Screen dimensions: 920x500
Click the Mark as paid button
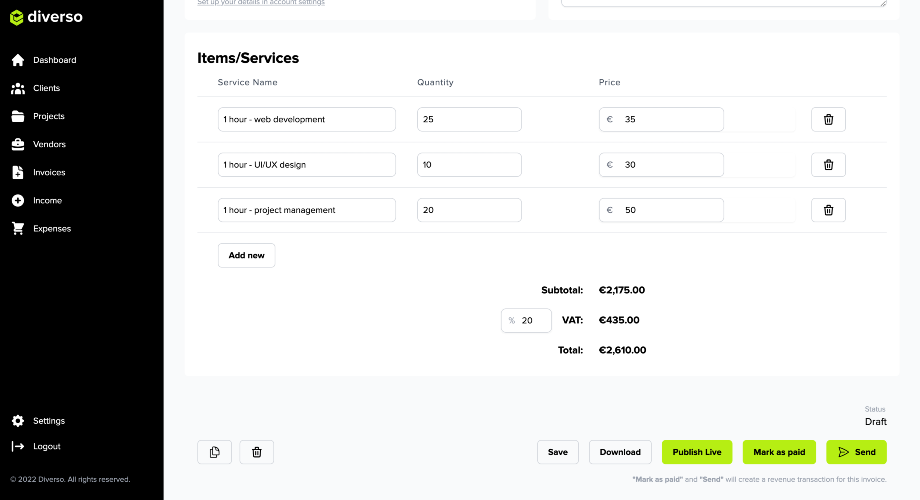[x=780, y=452]
